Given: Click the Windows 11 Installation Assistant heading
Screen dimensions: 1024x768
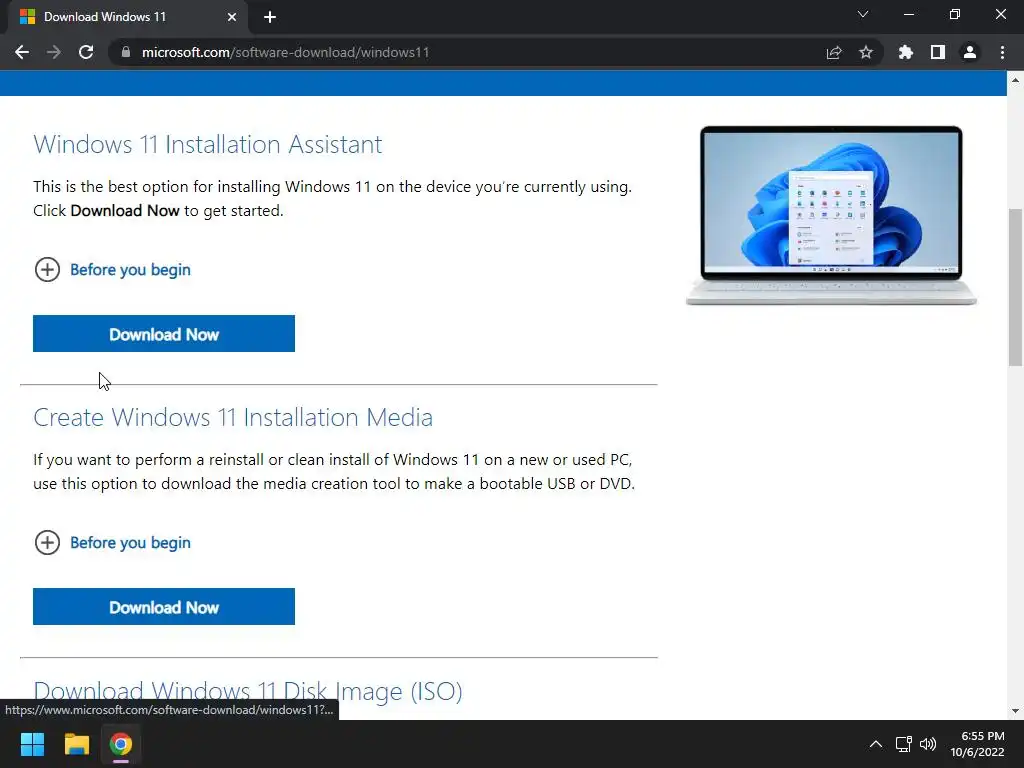Looking at the screenshot, I should coord(208,144).
